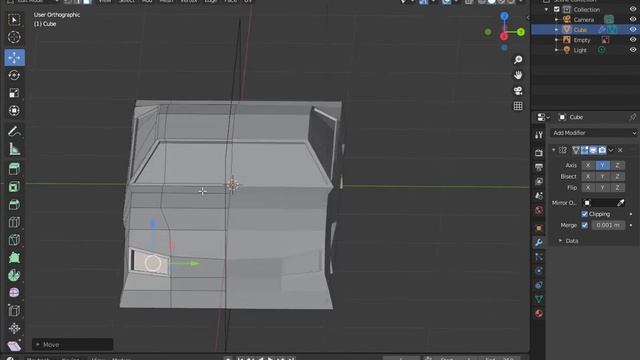This screenshot has height=360, width=640.
Task: Select the Inset Faces tool
Action: click(14, 187)
